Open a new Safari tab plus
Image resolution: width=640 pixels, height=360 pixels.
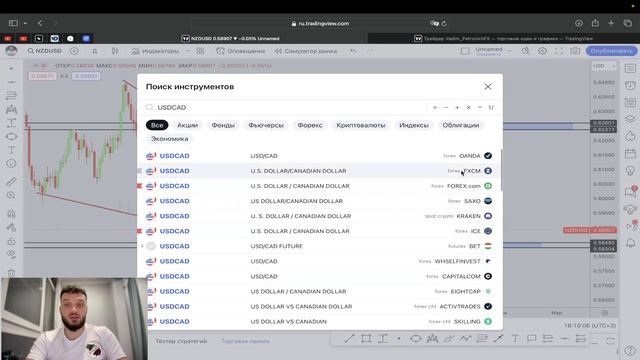[x=611, y=23]
